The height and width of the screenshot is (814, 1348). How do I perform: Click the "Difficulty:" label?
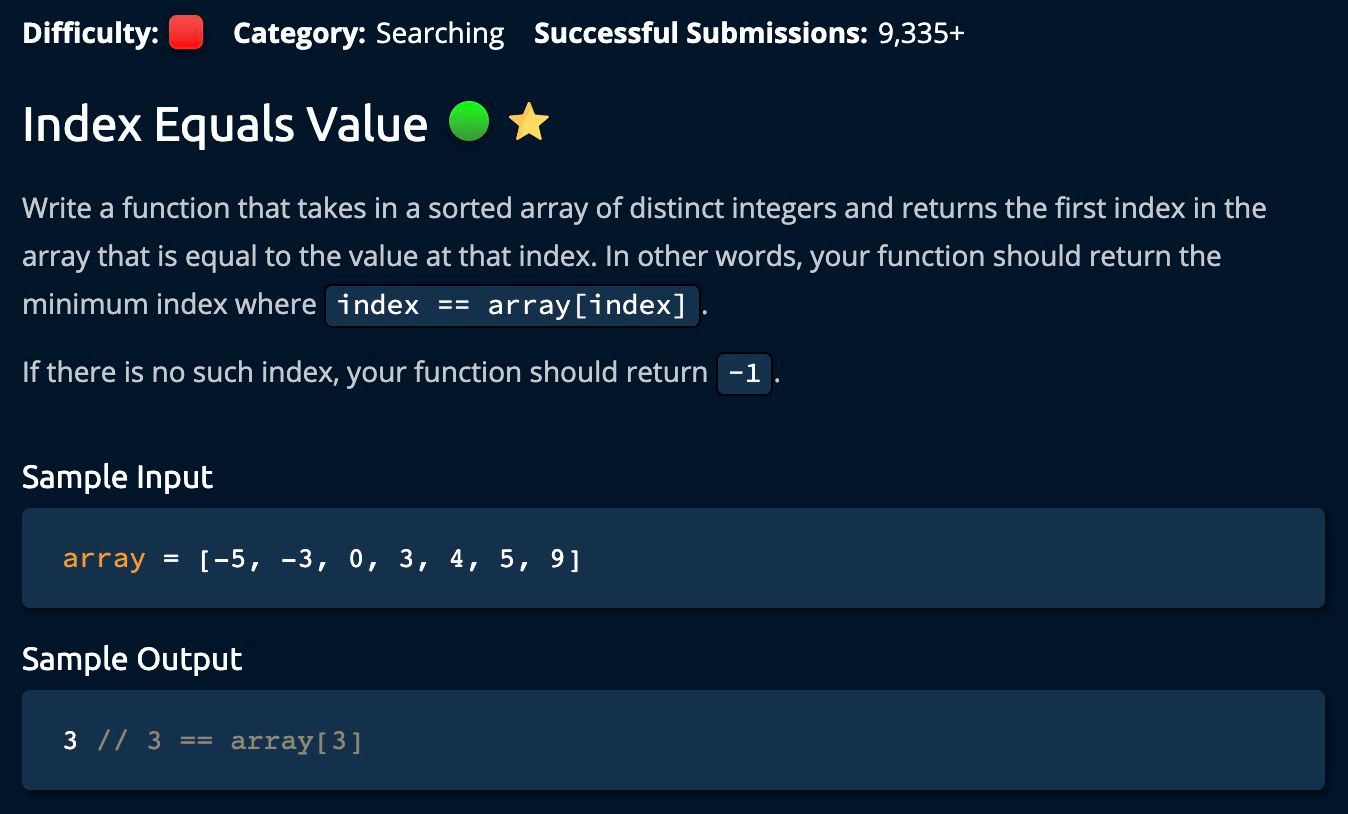(x=90, y=33)
